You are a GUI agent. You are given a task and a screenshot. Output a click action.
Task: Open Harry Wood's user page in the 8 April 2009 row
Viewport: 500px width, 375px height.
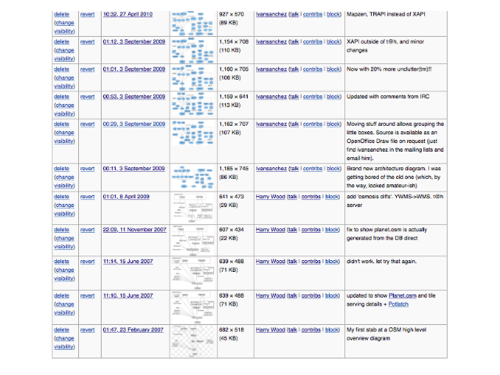point(270,197)
